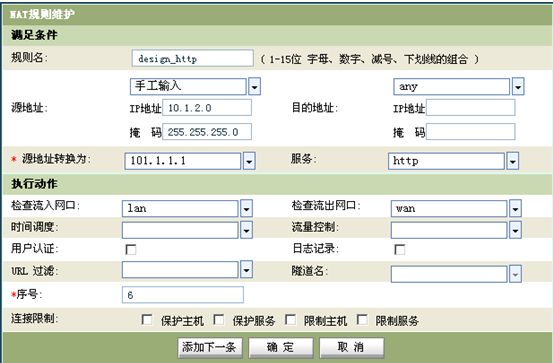Expand the 时间调度 dropdown
This screenshot has height=363, width=553.
(x=187, y=230)
